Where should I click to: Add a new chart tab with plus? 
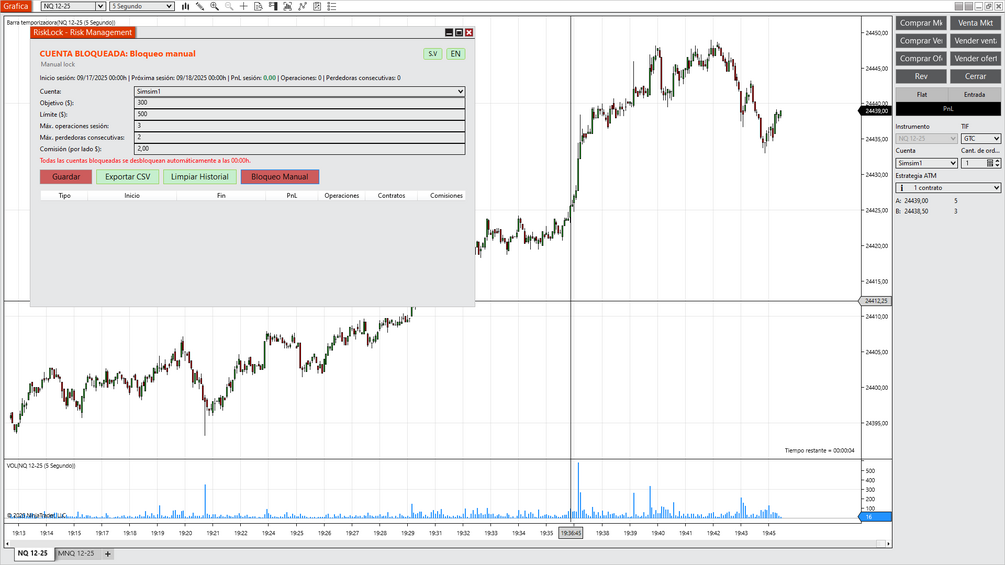pos(108,553)
